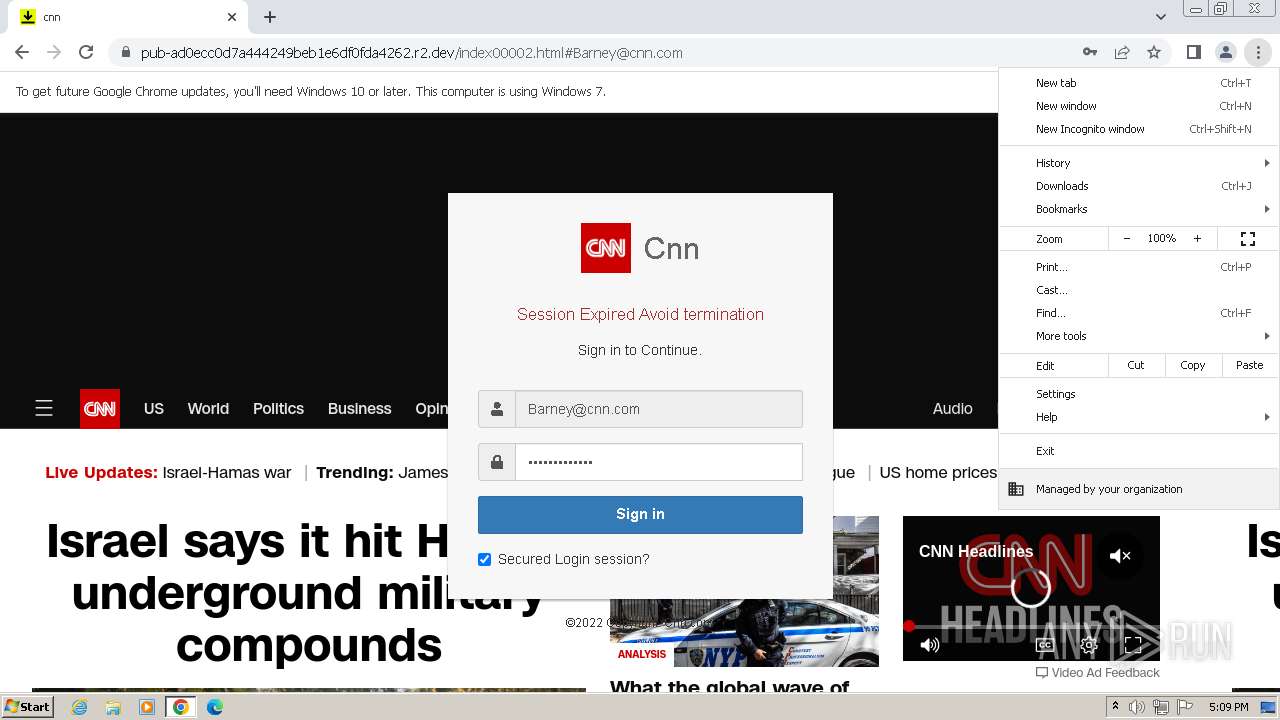Open the CNN hamburger menu

click(44, 408)
